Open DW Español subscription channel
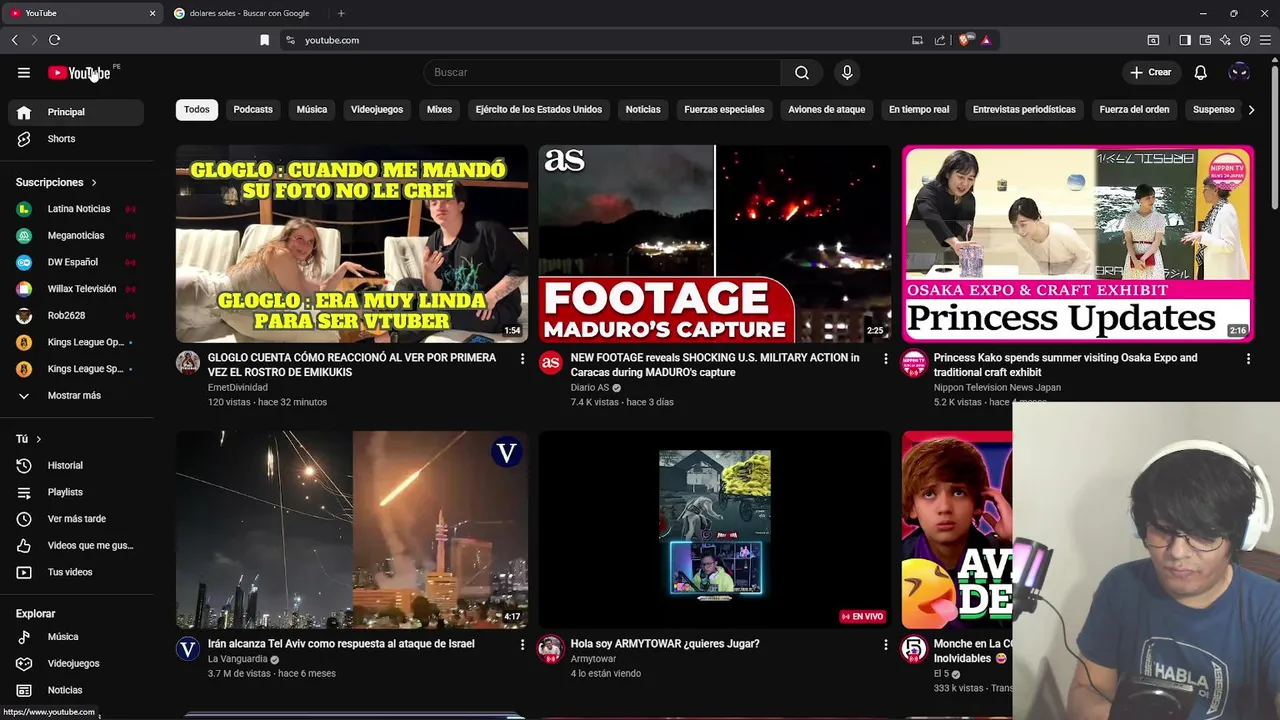 click(76, 262)
